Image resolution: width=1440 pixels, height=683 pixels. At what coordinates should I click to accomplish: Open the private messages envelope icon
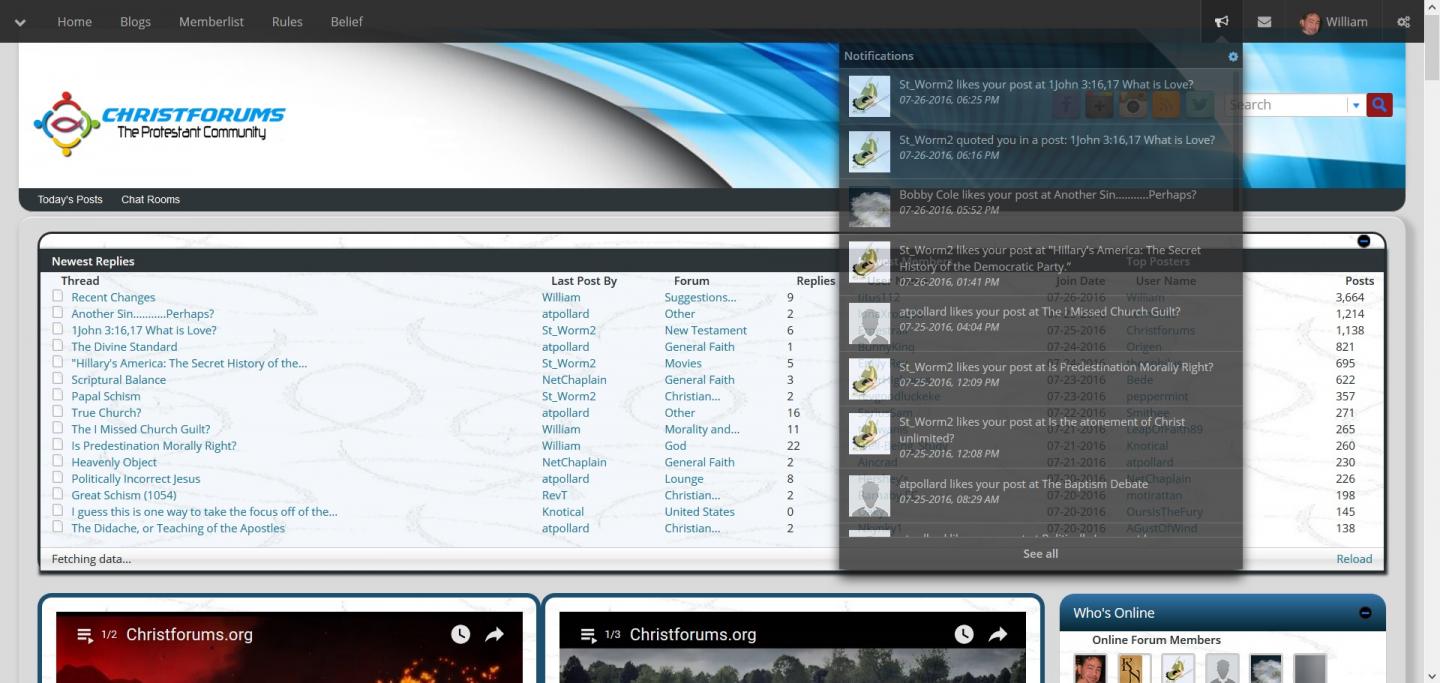[x=1264, y=22]
